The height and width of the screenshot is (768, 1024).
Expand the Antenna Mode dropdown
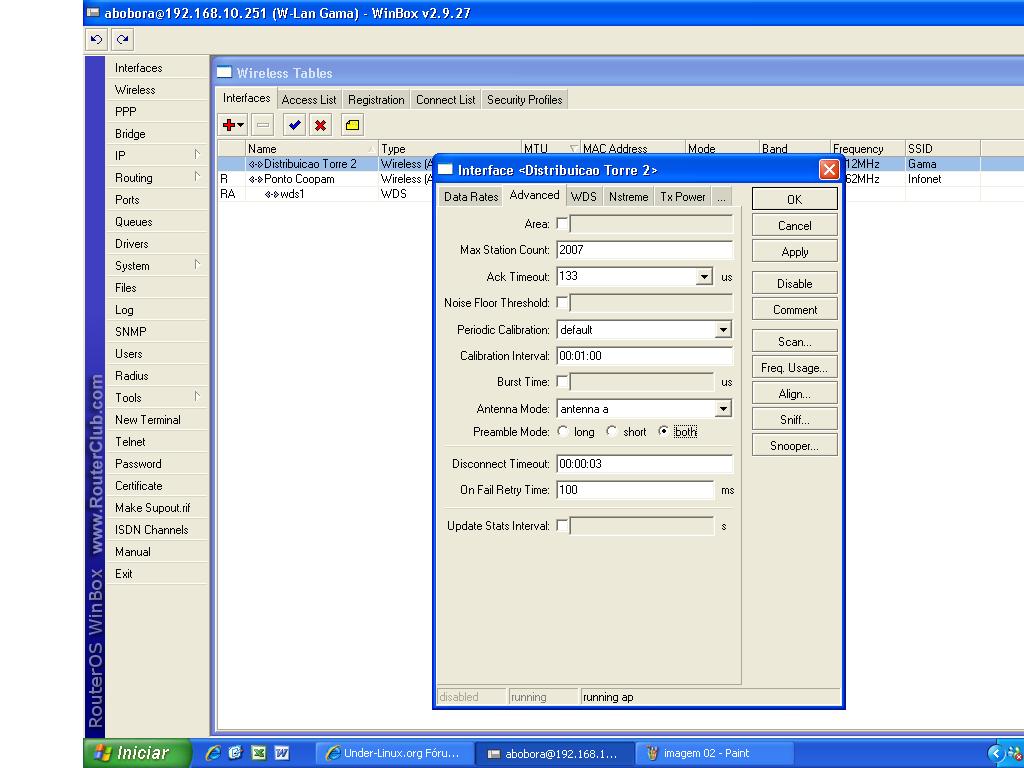tap(723, 409)
